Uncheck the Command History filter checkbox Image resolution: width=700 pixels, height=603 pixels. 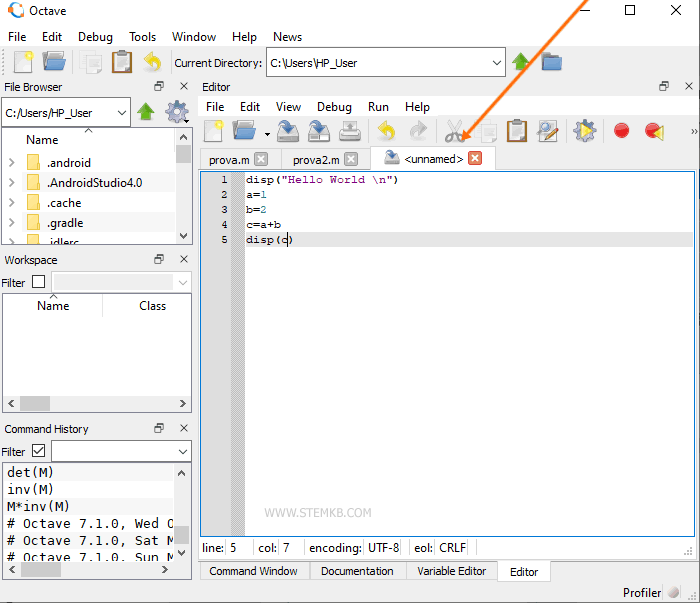click(x=38, y=452)
